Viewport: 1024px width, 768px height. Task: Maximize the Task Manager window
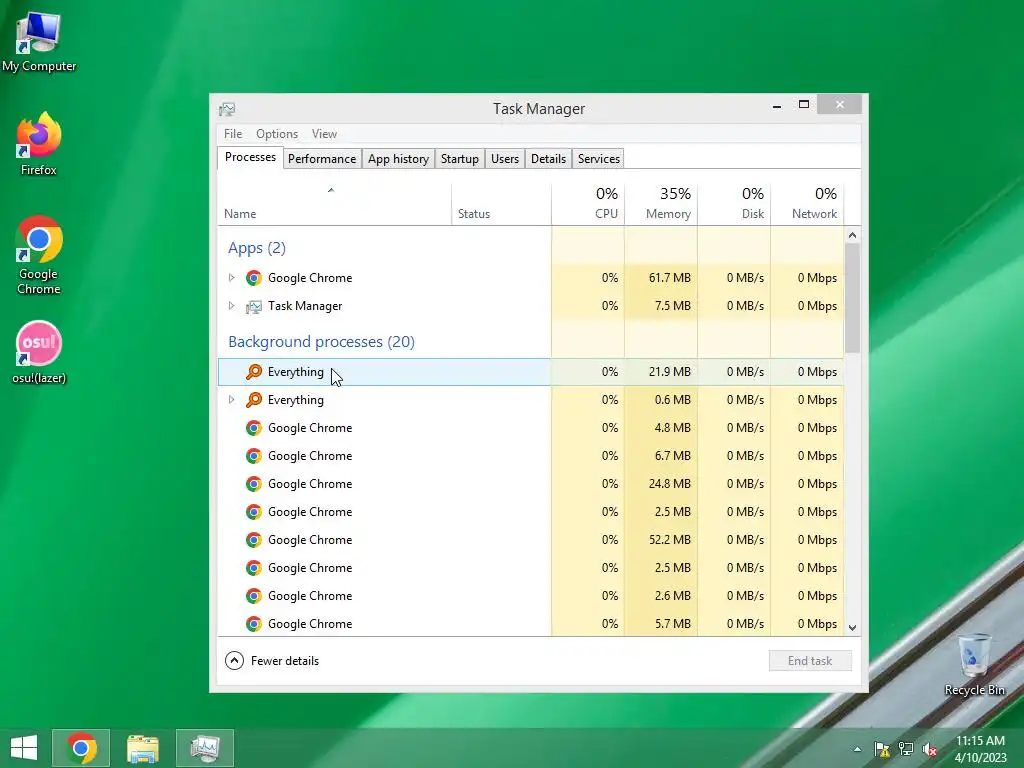[804, 104]
